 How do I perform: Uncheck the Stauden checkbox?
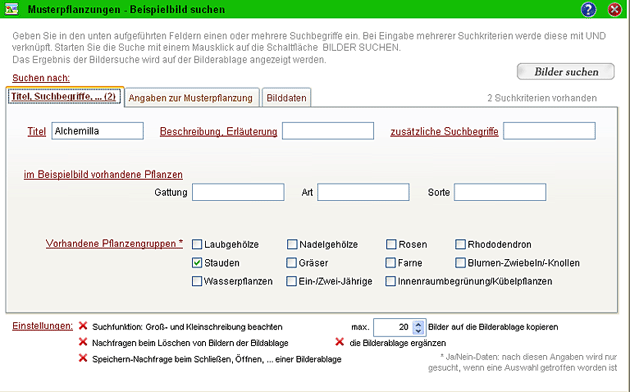[x=197, y=263]
